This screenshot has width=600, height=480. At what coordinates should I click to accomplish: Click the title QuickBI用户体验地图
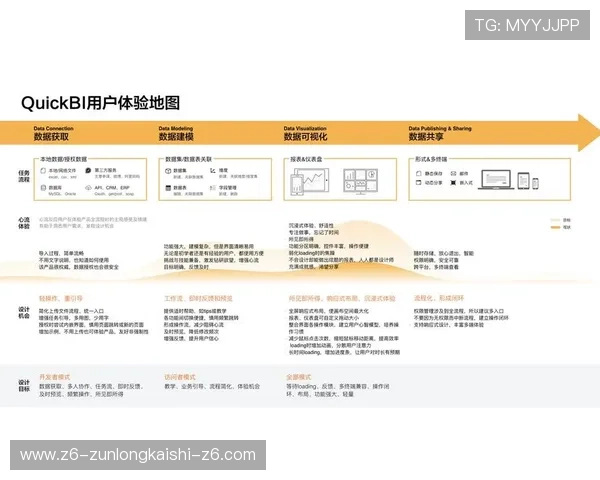(x=100, y=103)
